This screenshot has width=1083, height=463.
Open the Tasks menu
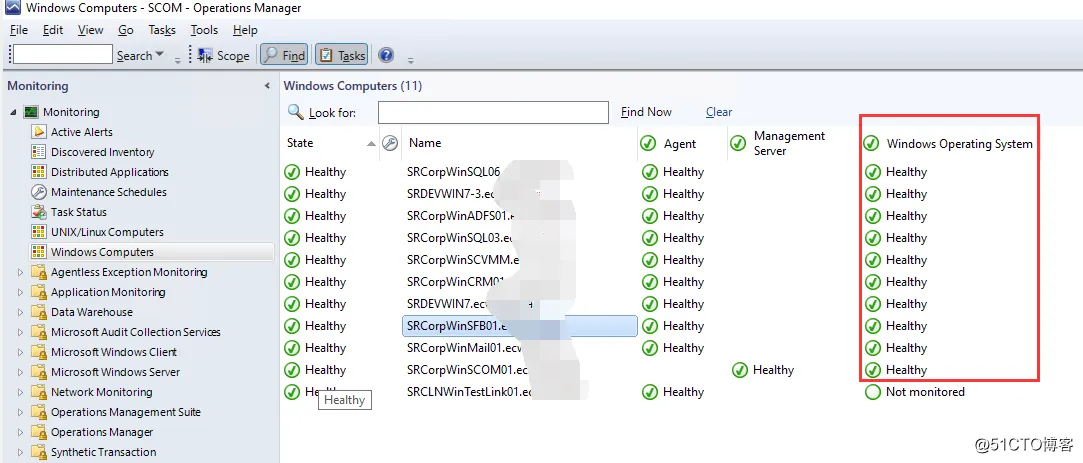pos(162,30)
